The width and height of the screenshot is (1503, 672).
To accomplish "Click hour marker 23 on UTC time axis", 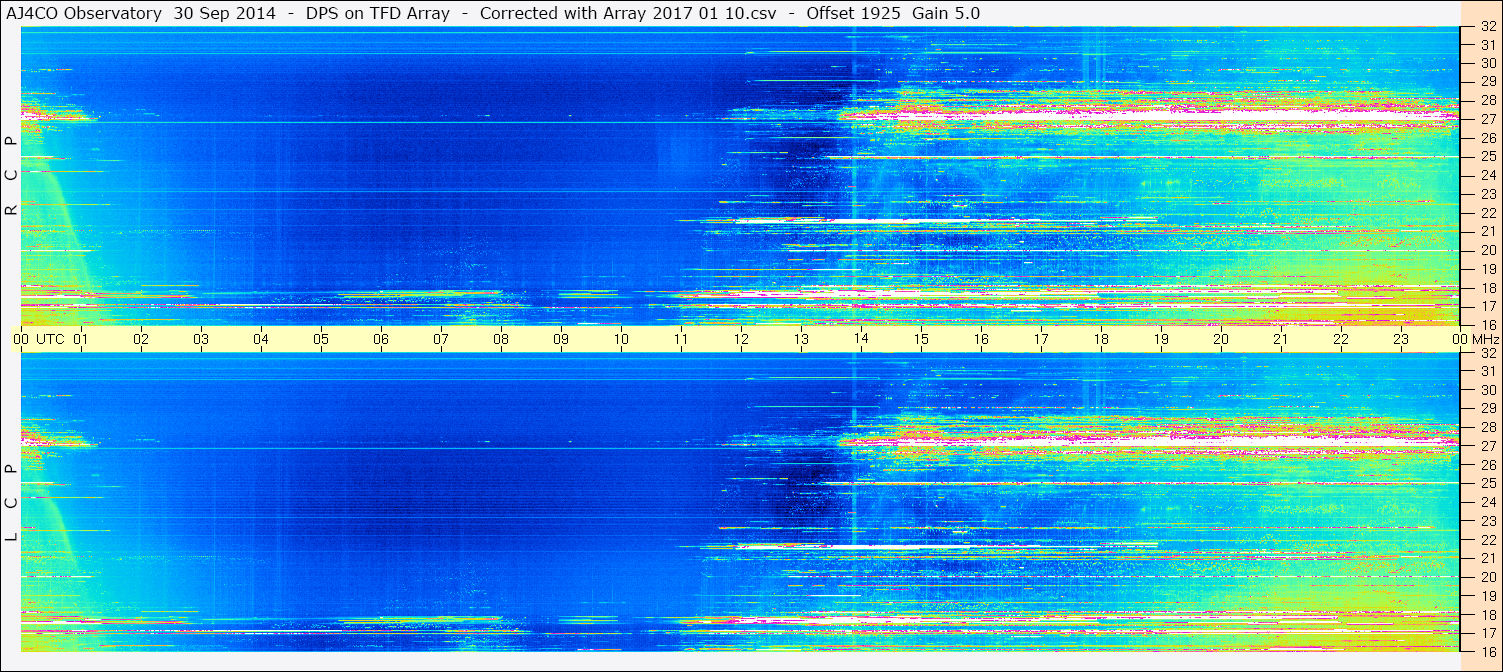I will (1401, 339).
